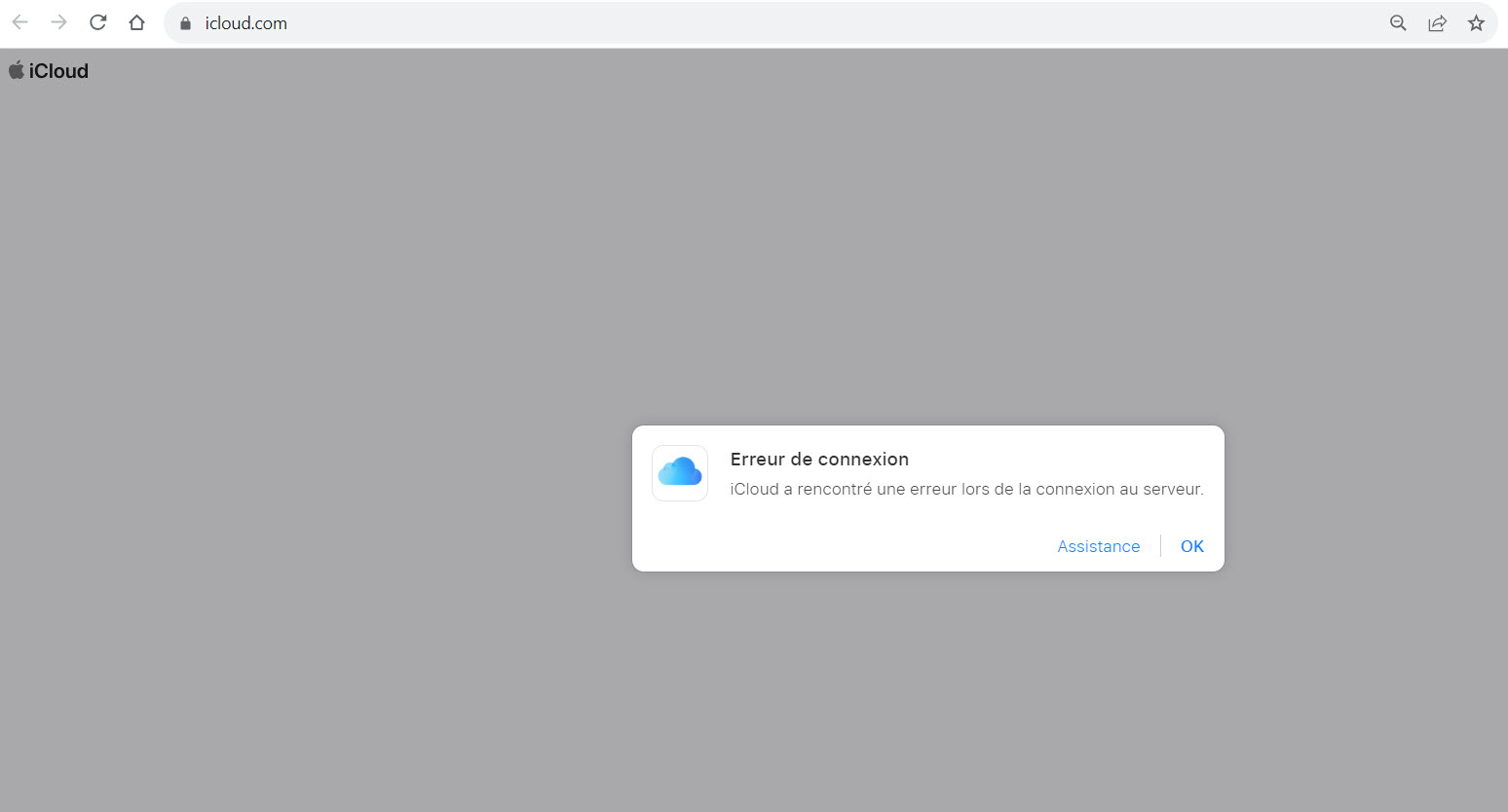Image resolution: width=1508 pixels, height=812 pixels.
Task: Go forward using the browser forward arrow
Action: pos(59,22)
